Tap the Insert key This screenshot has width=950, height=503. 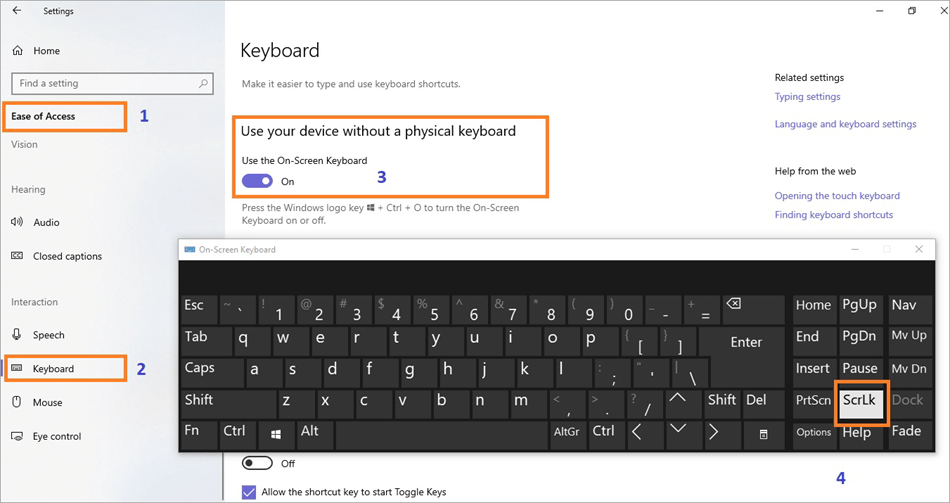[814, 372]
